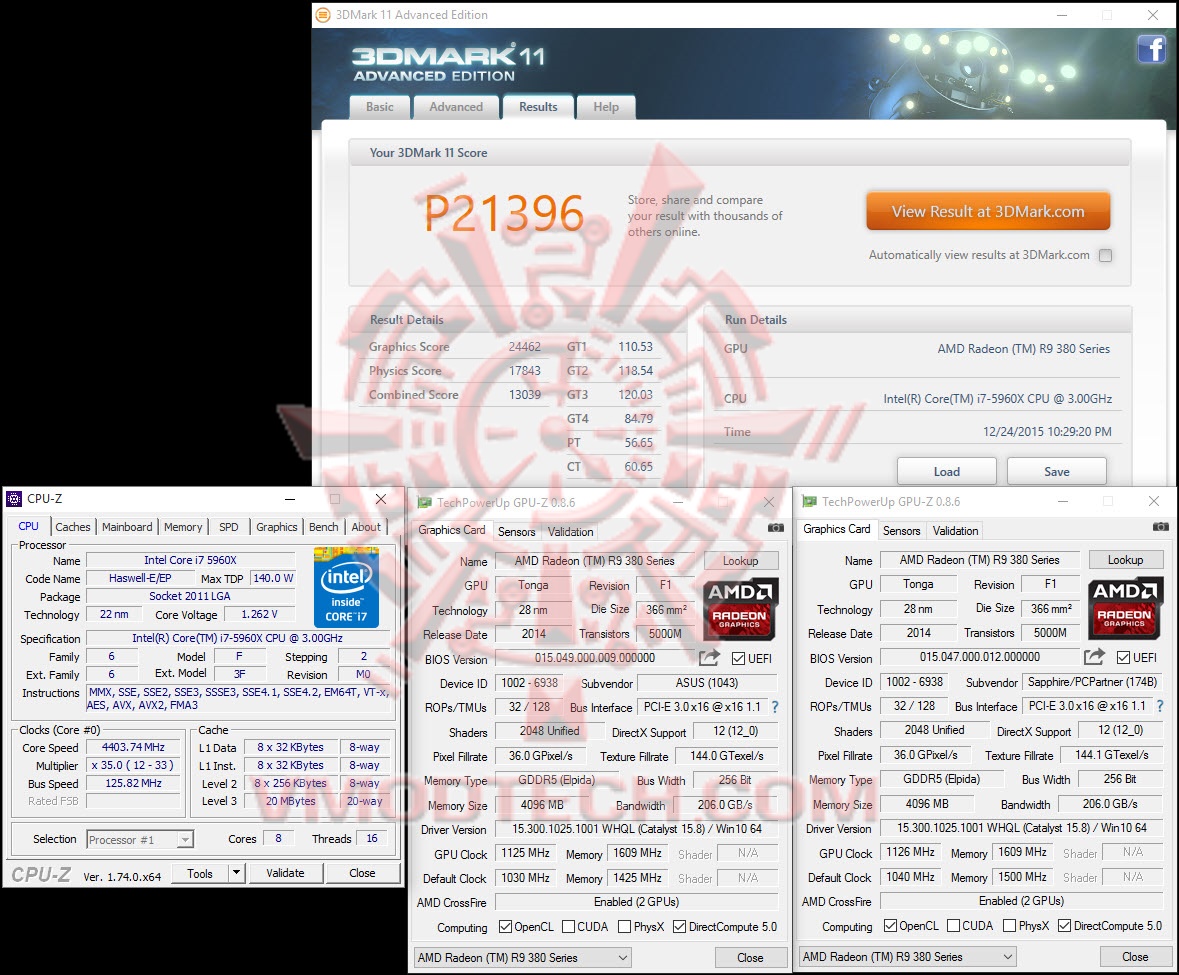Switch to the Basic tab in 3DMark 11
Viewport: 1179px width, 975px height.
click(380, 107)
